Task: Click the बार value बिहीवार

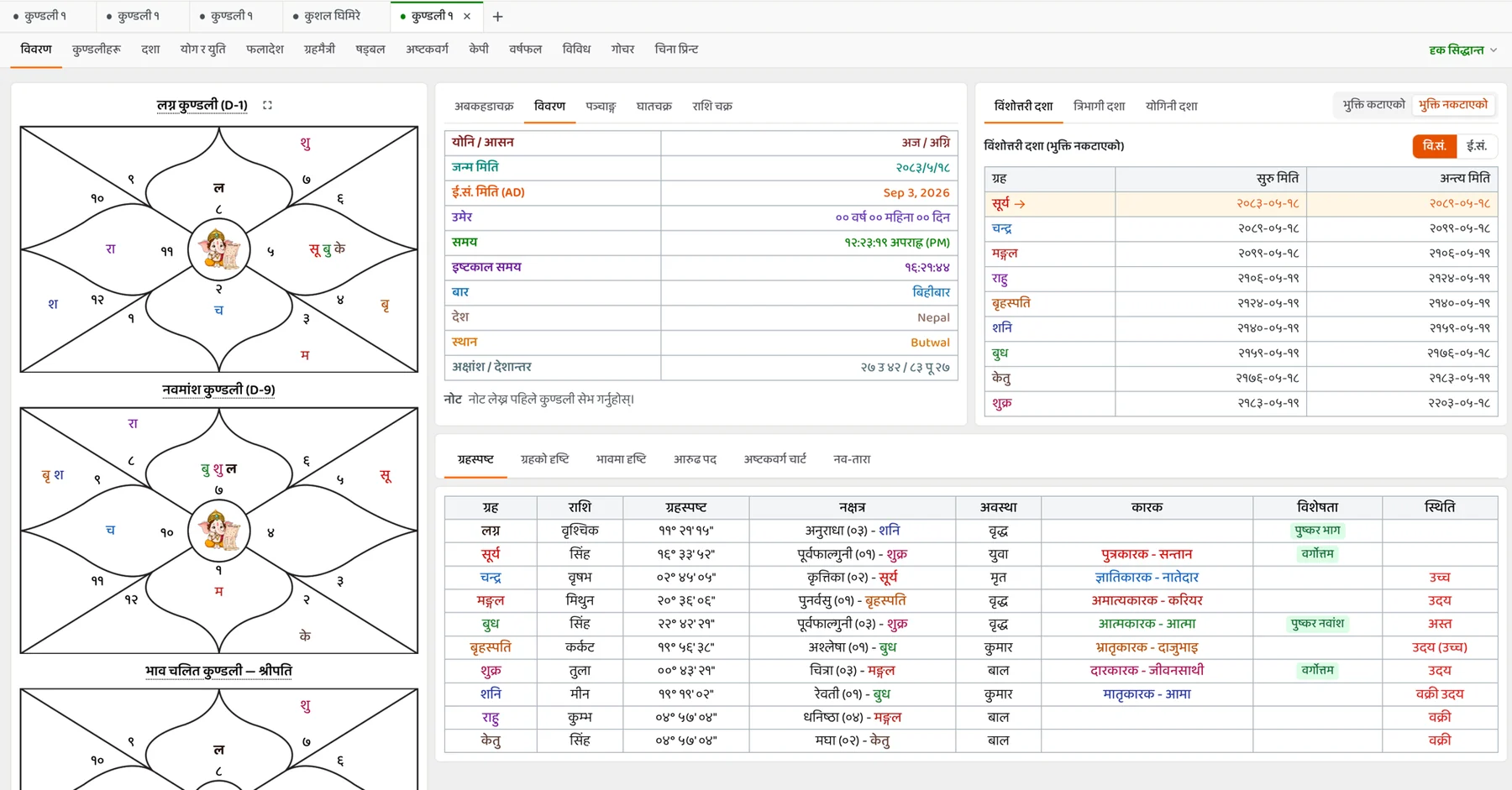Action: [932, 292]
